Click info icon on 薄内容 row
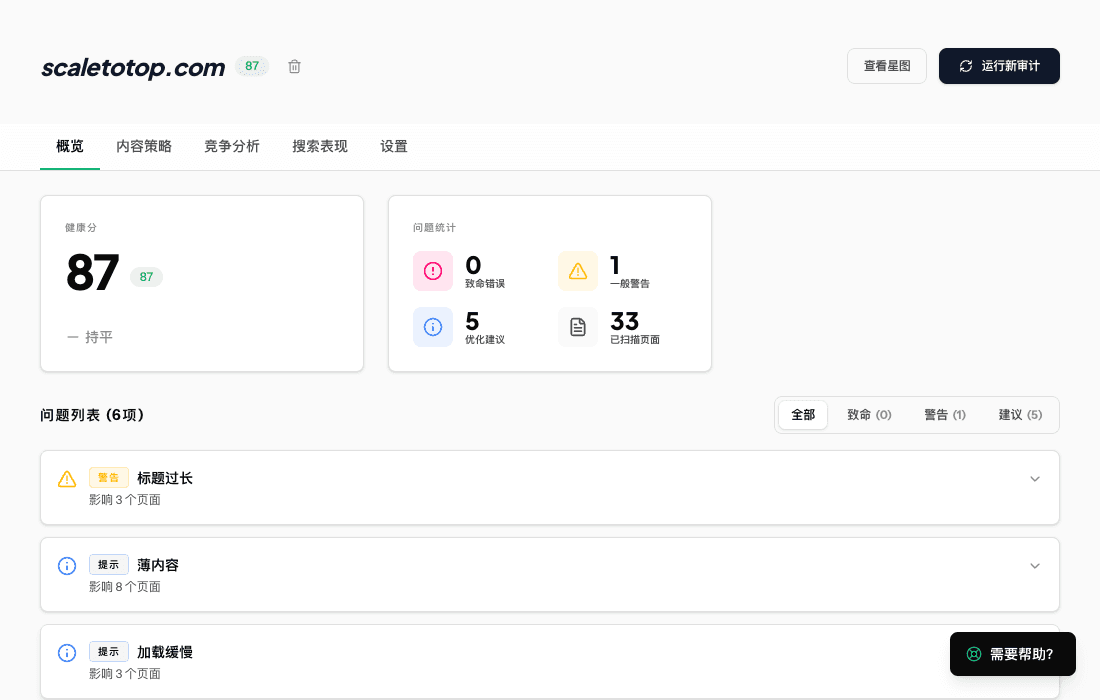This screenshot has width=1100, height=700. pos(67,566)
